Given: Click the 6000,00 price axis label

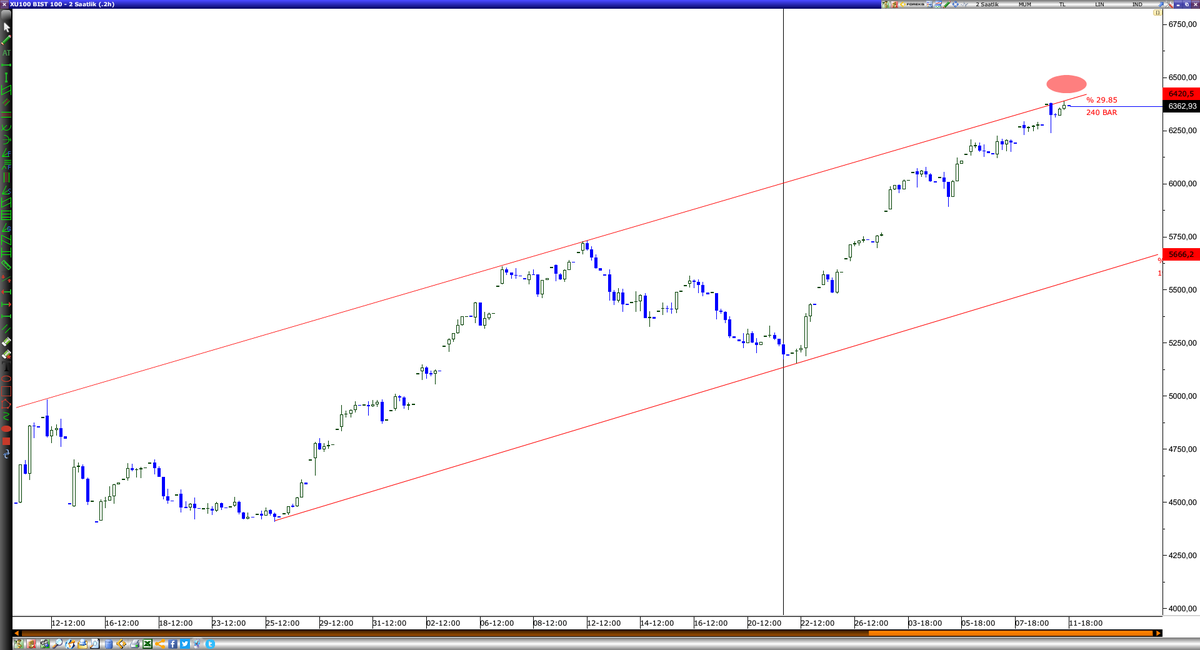Looking at the screenshot, I should click(1181, 184).
